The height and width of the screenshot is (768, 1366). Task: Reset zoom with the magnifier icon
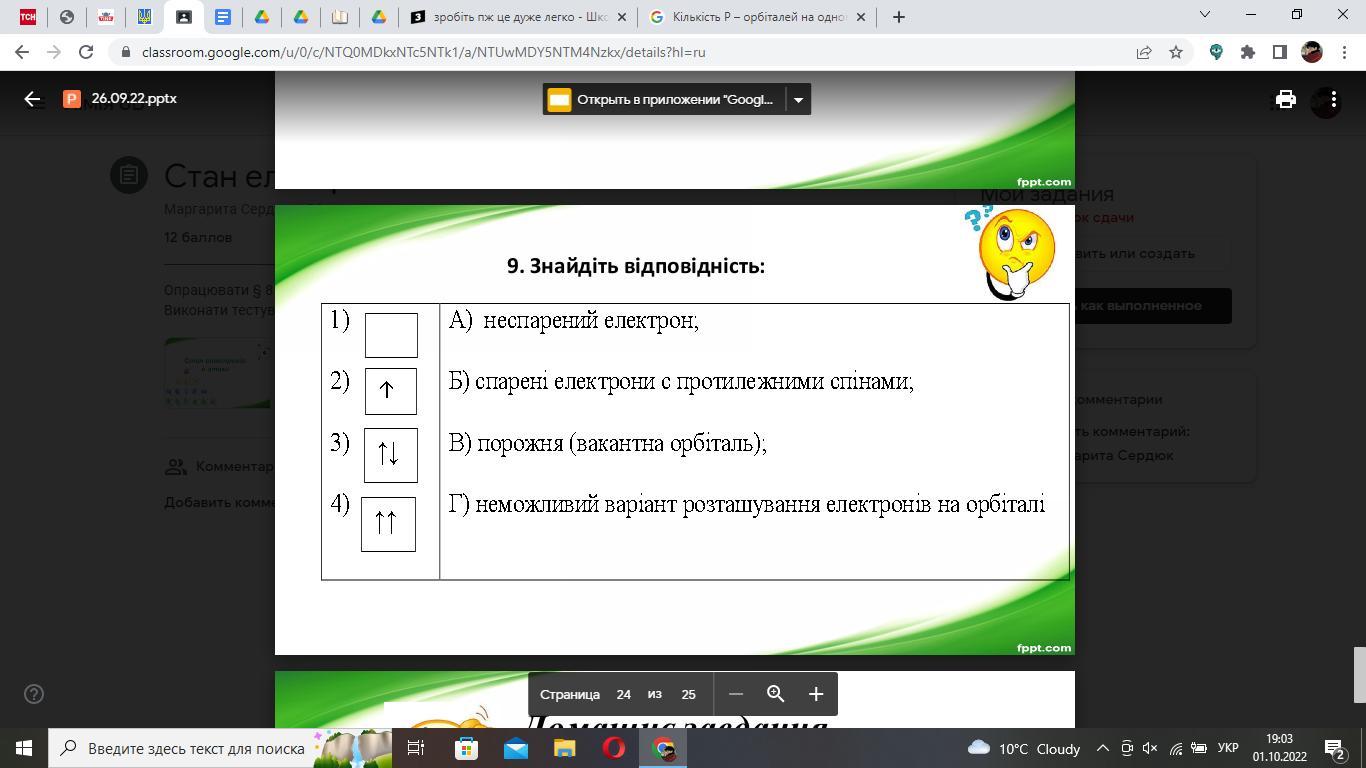[775, 694]
